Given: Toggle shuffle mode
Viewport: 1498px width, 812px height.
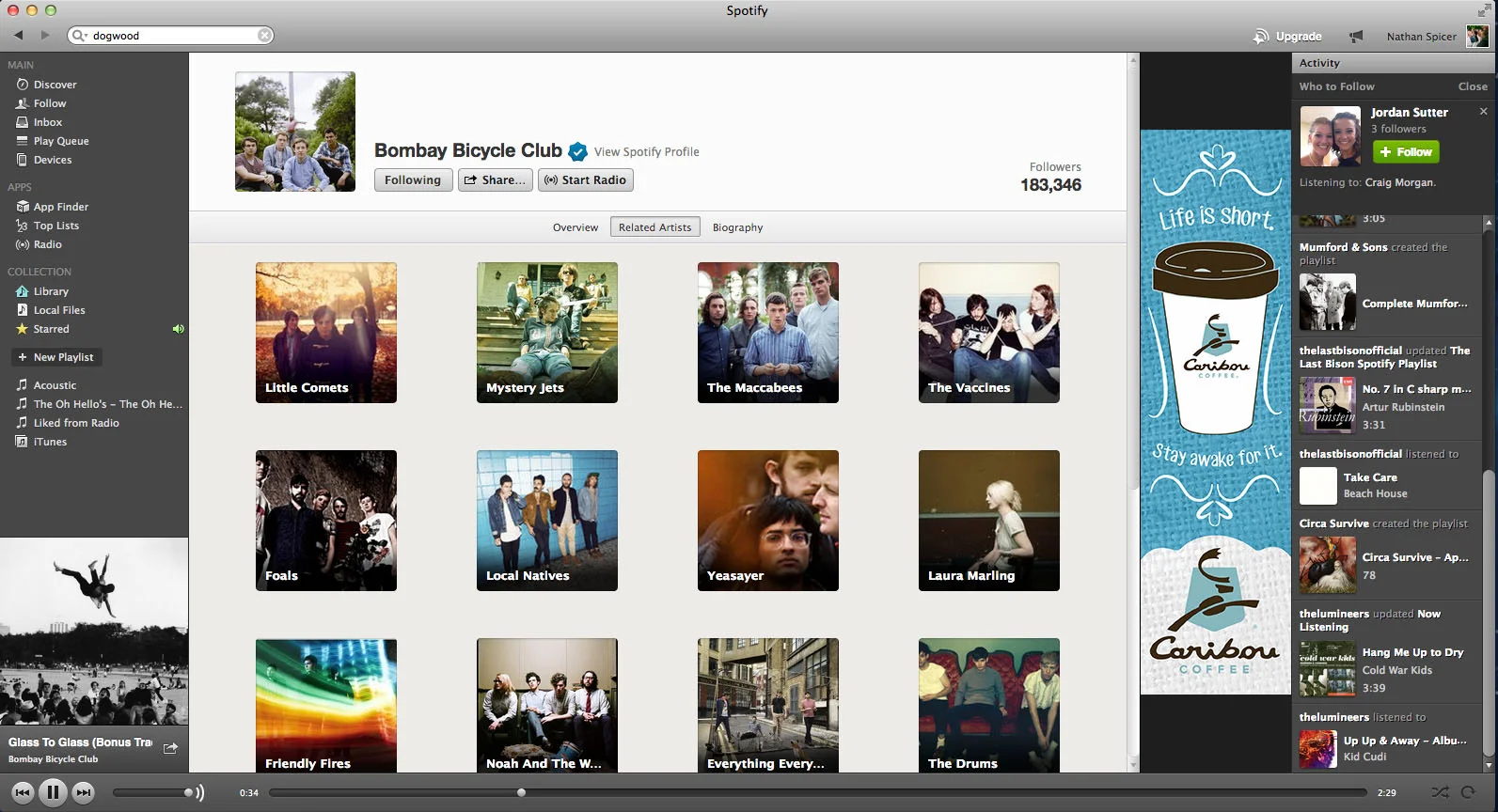Looking at the screenshot, I should [1439, 792].
